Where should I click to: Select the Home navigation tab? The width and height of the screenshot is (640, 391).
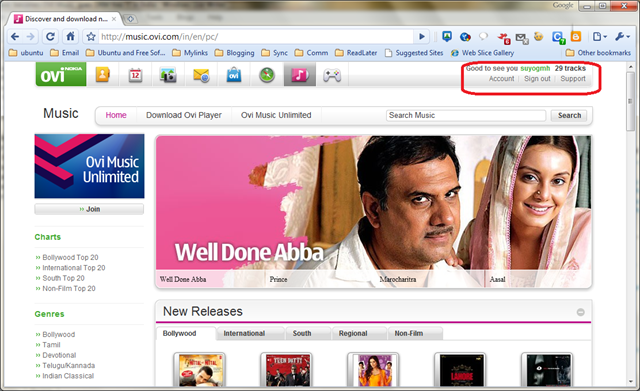116,115
